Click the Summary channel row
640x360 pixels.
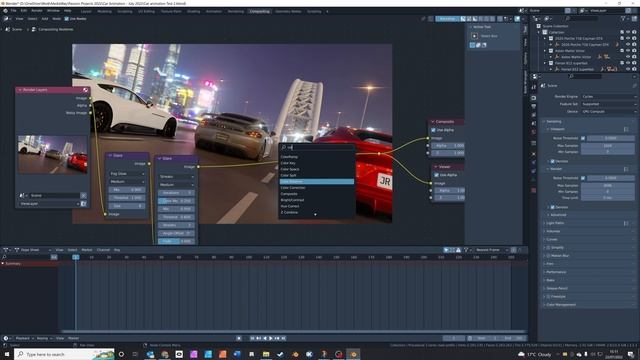click(x=29, y=264)
